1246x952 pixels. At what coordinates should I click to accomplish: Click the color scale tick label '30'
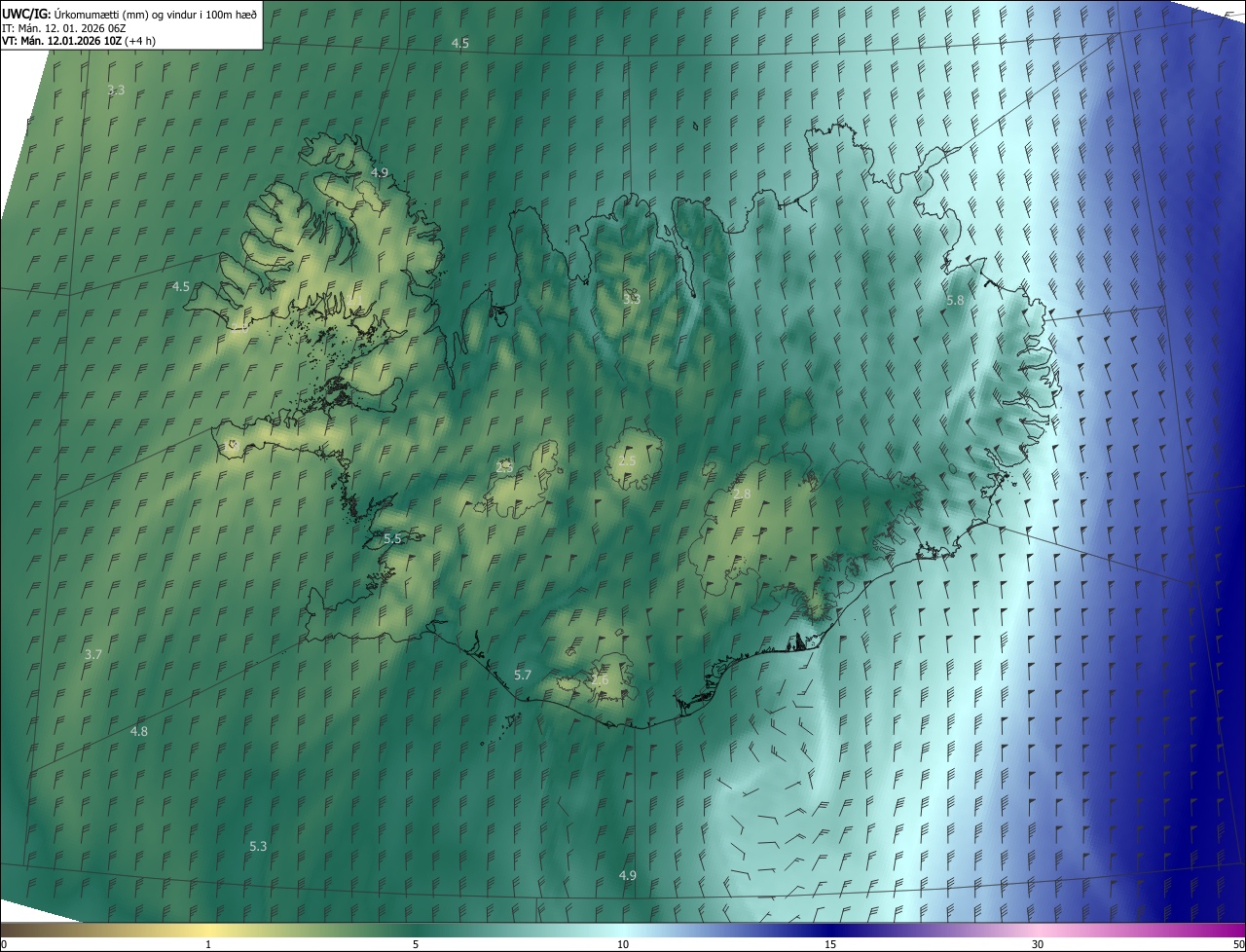coord(1038,944)
